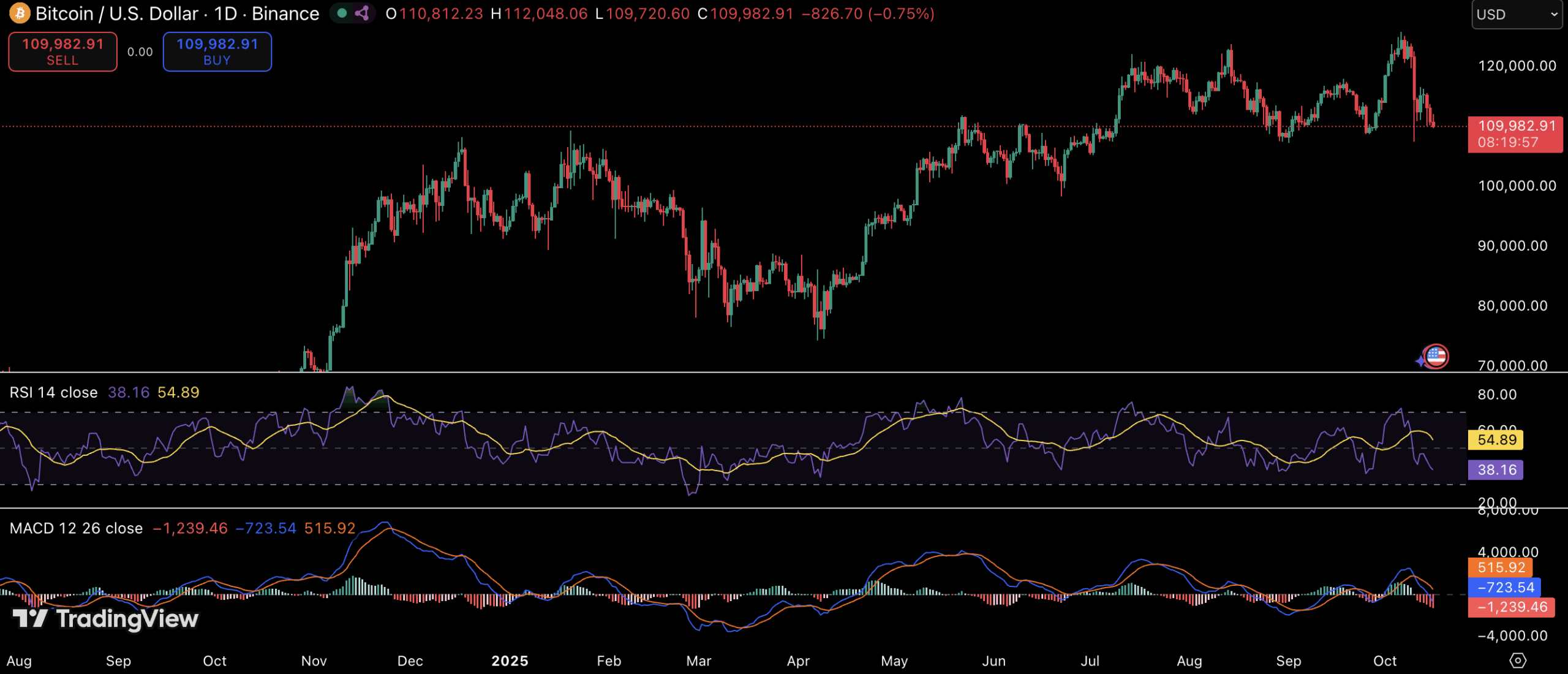The height and width of the screenshot is (674, 1568).
Task: Click the 2025 label on time axis
Action: click(510, 661)
